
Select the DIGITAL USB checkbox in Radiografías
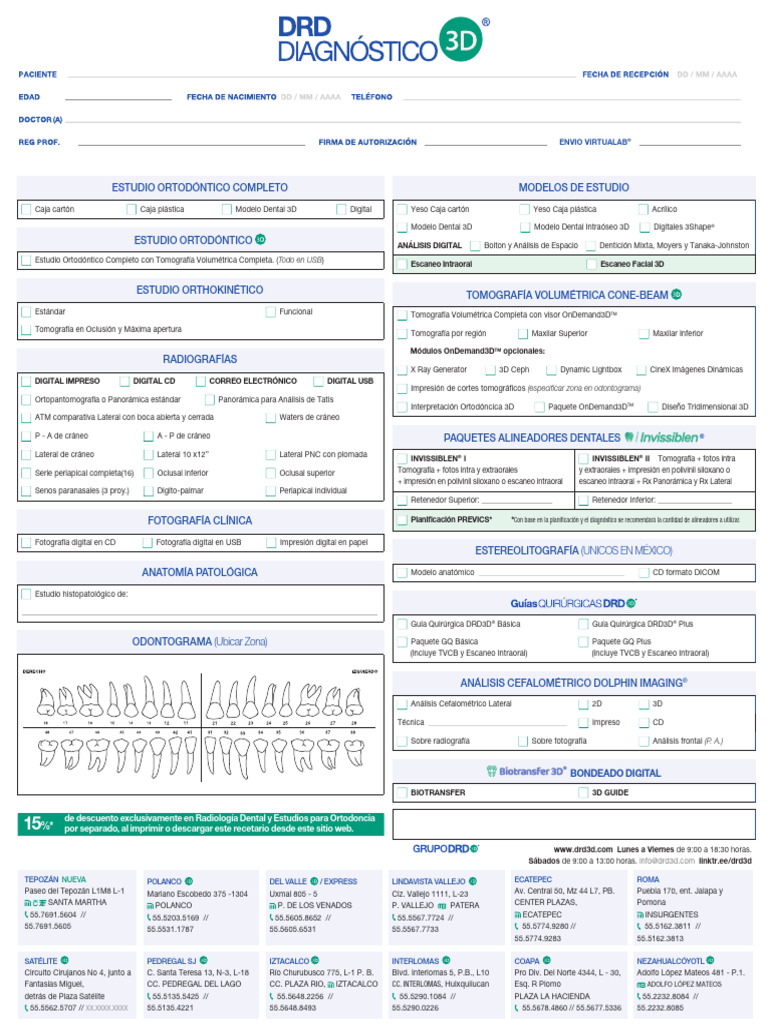point(318,381)
